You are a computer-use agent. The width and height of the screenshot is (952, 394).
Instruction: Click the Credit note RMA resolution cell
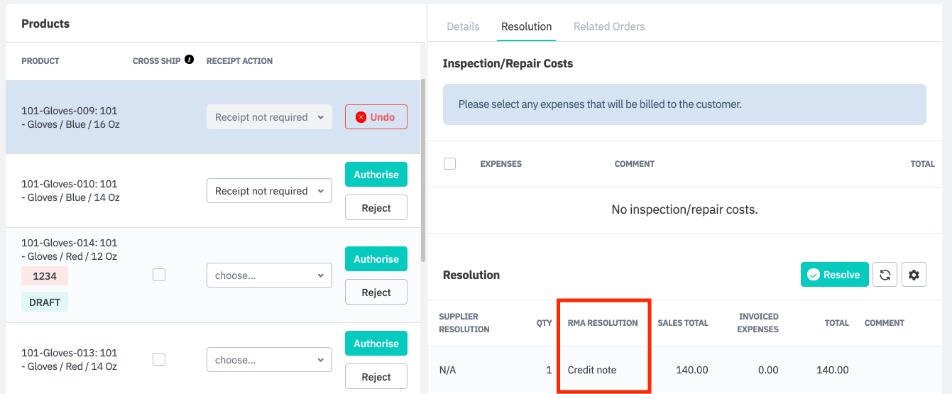click(592, 370)
